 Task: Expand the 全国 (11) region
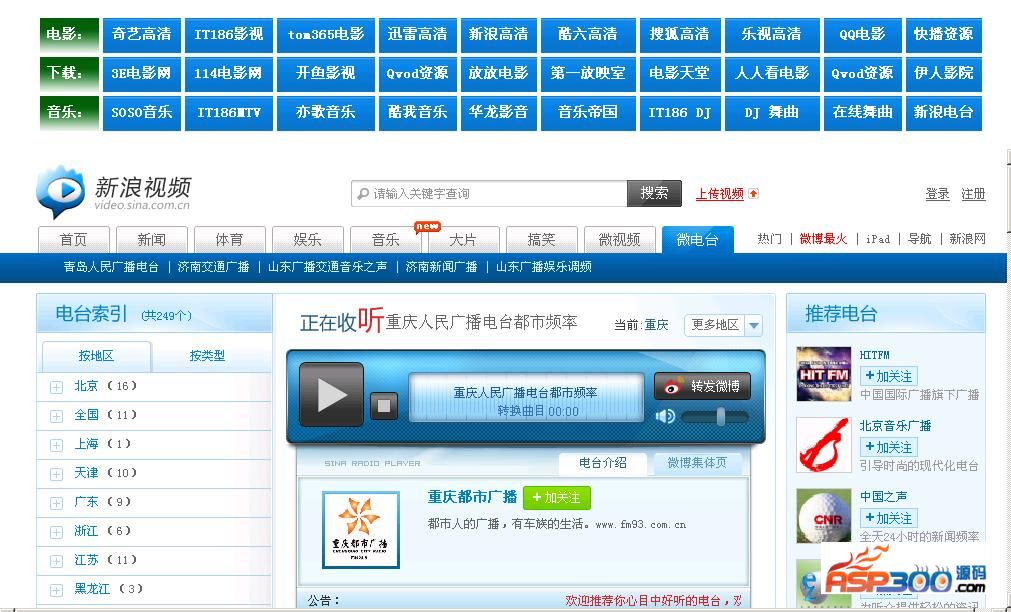click(56, 416)
